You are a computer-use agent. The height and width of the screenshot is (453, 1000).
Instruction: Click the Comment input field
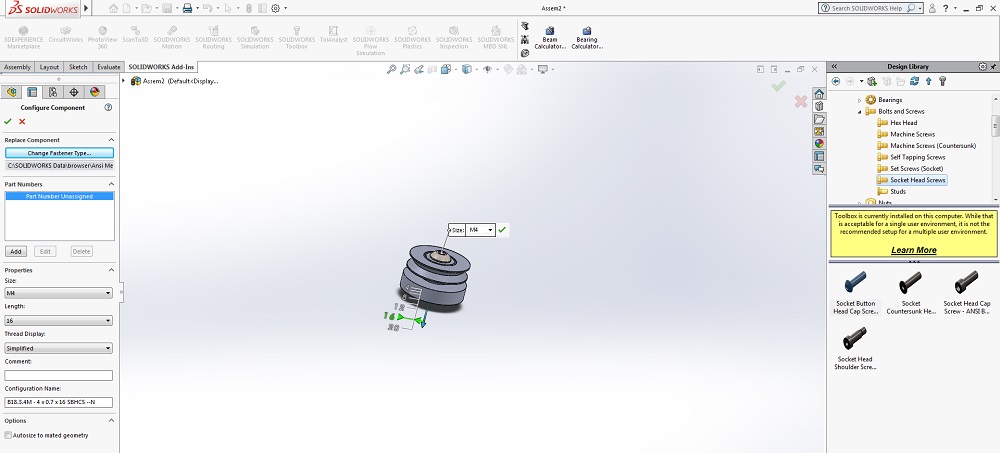point(58,375)
